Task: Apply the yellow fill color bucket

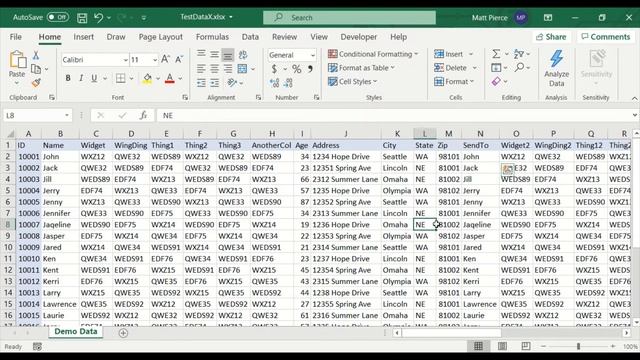Action: point(147,78)
